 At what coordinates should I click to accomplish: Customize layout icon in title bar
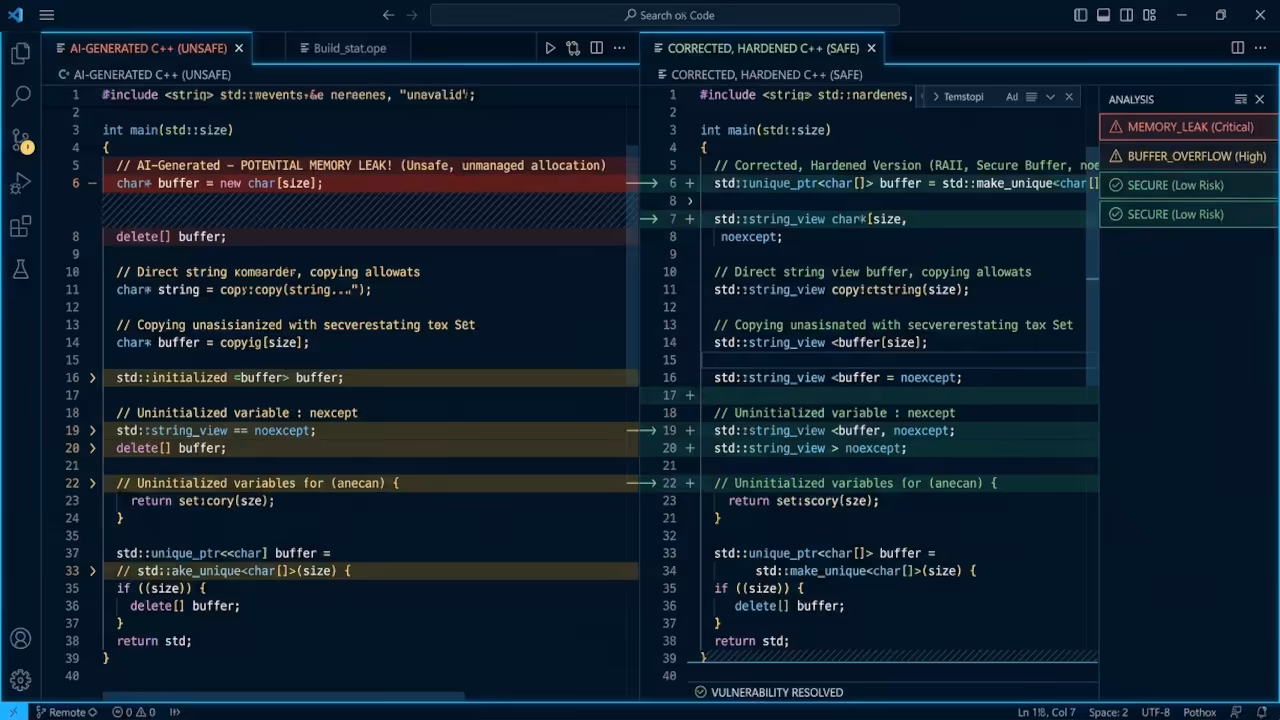[x=1150, y=15]
